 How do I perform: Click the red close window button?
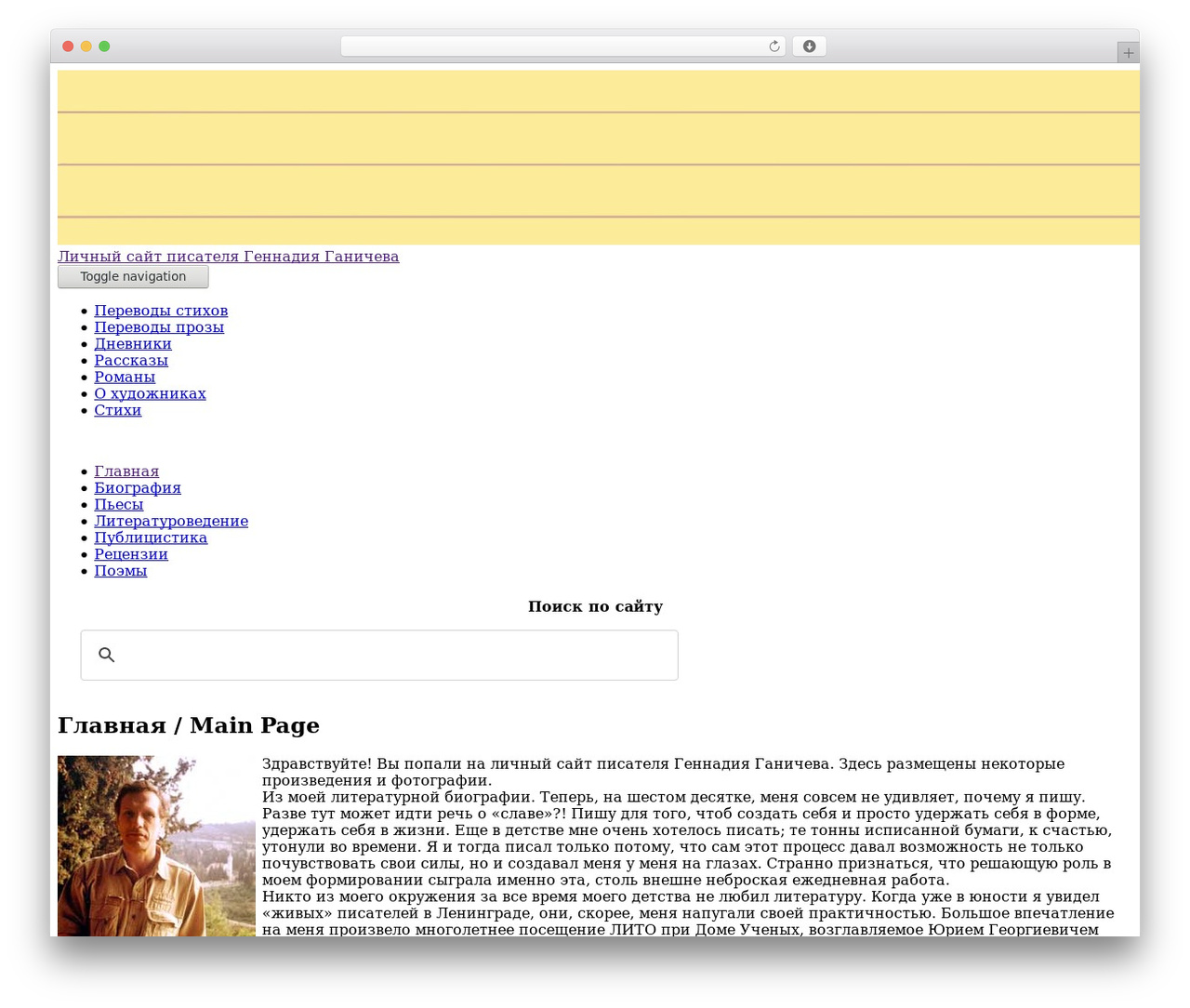(x=68, y=46)
